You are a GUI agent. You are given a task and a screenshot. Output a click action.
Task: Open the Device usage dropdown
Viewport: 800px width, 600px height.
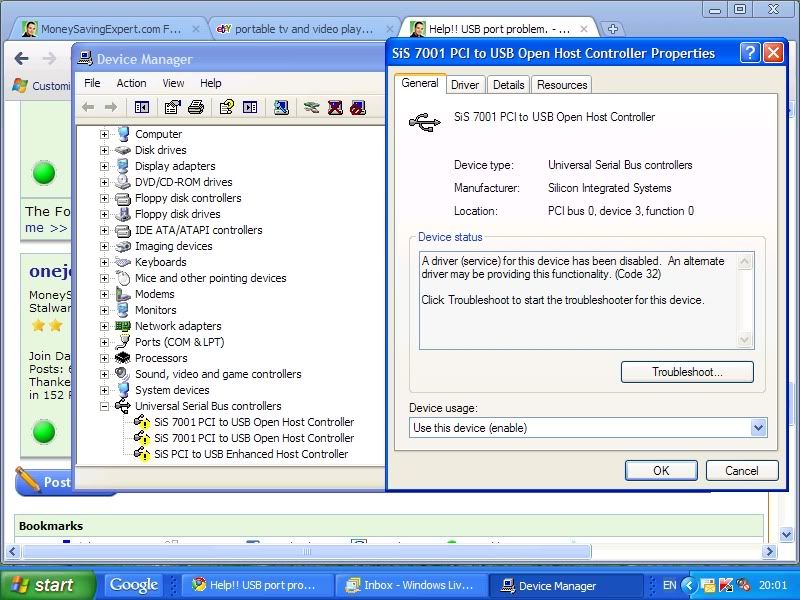[758, 428]
